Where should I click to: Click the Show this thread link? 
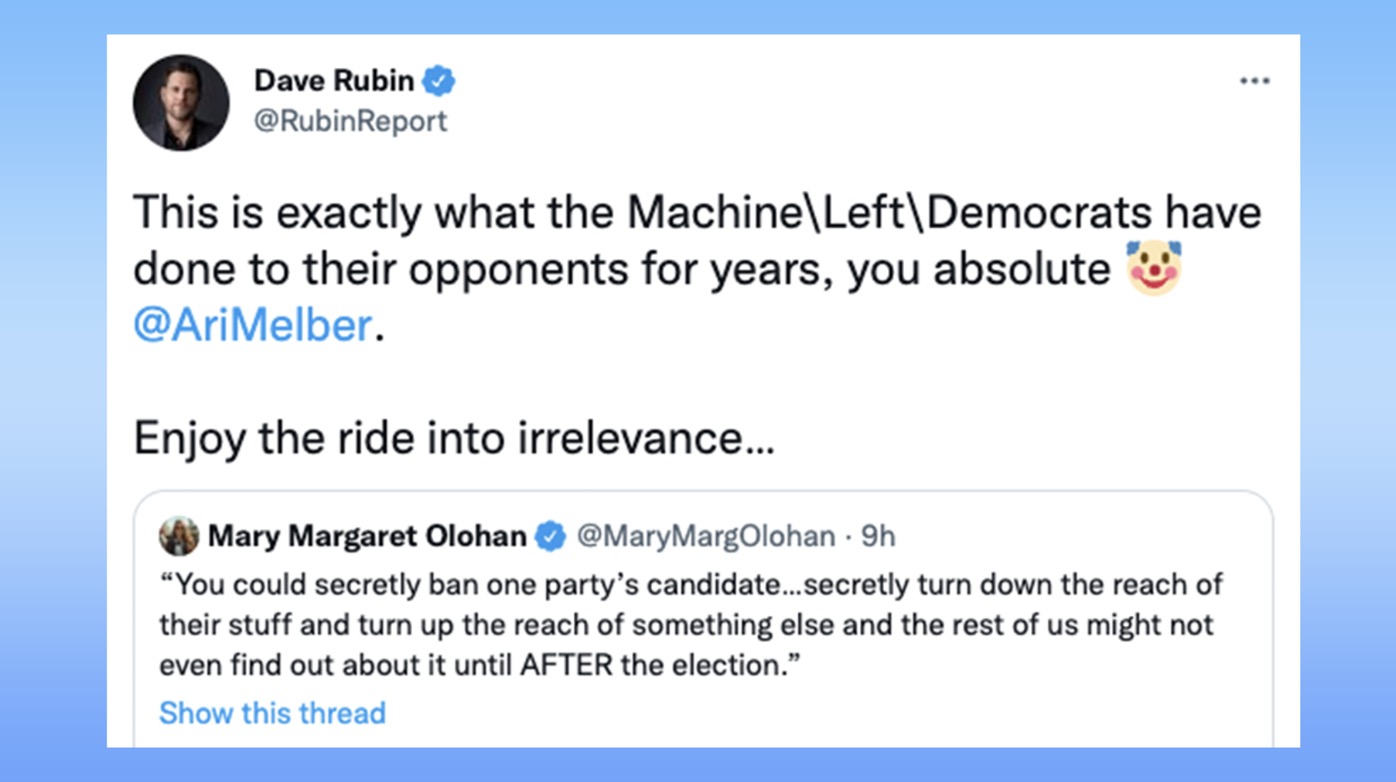(x=272, y=713)
